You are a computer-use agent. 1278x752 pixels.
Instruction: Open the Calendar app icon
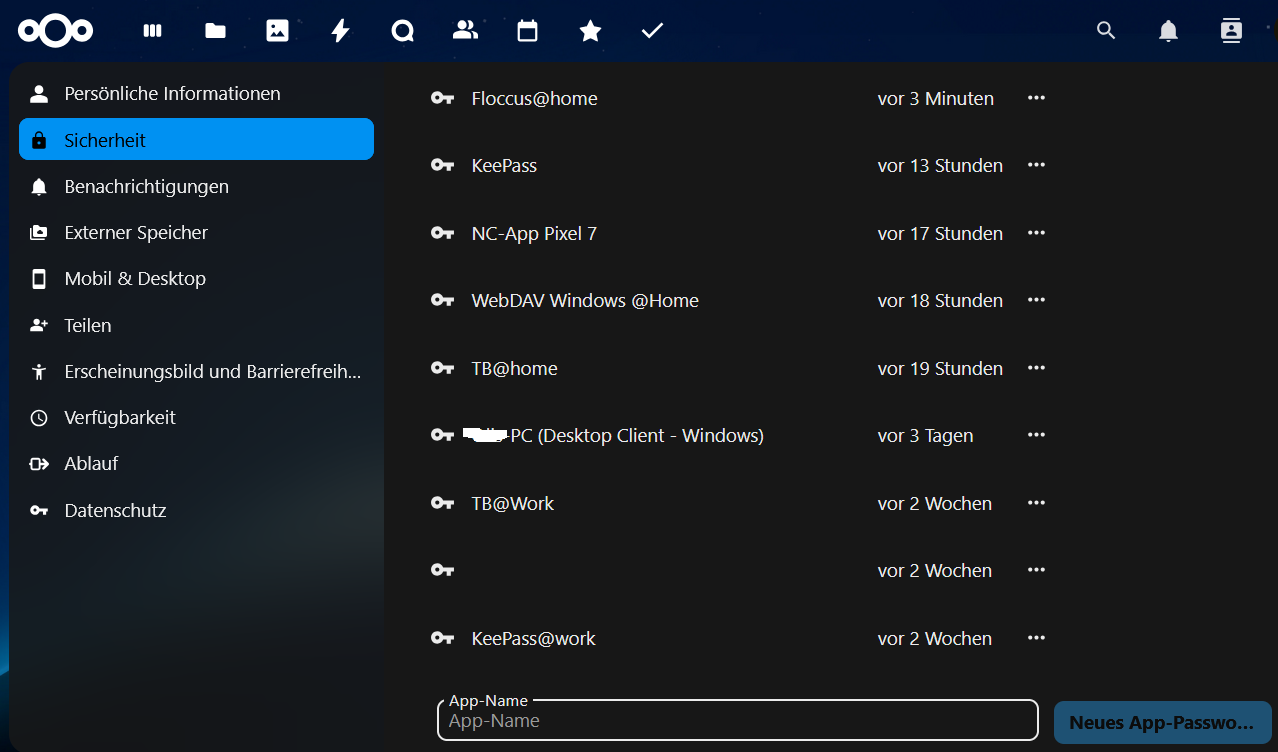(528, 31)
